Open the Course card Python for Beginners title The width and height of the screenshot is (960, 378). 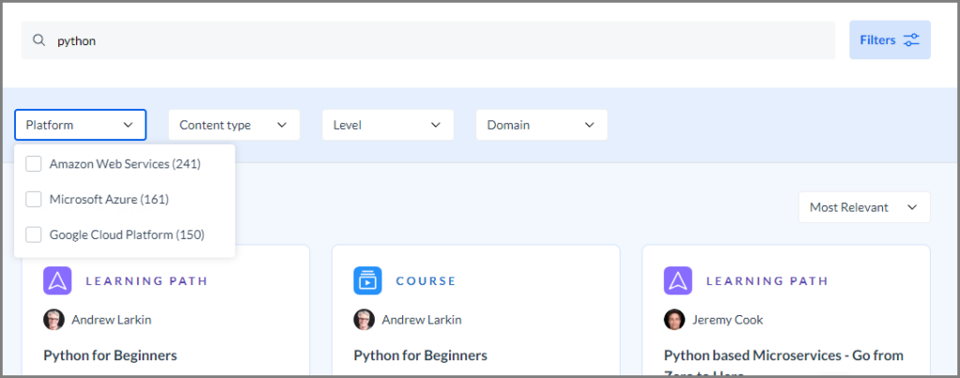421,355
